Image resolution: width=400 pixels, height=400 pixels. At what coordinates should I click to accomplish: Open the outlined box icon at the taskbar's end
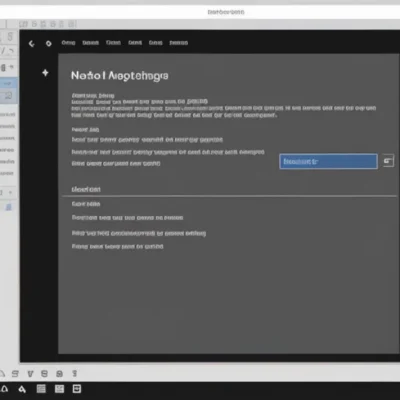(x=77, y=389)
